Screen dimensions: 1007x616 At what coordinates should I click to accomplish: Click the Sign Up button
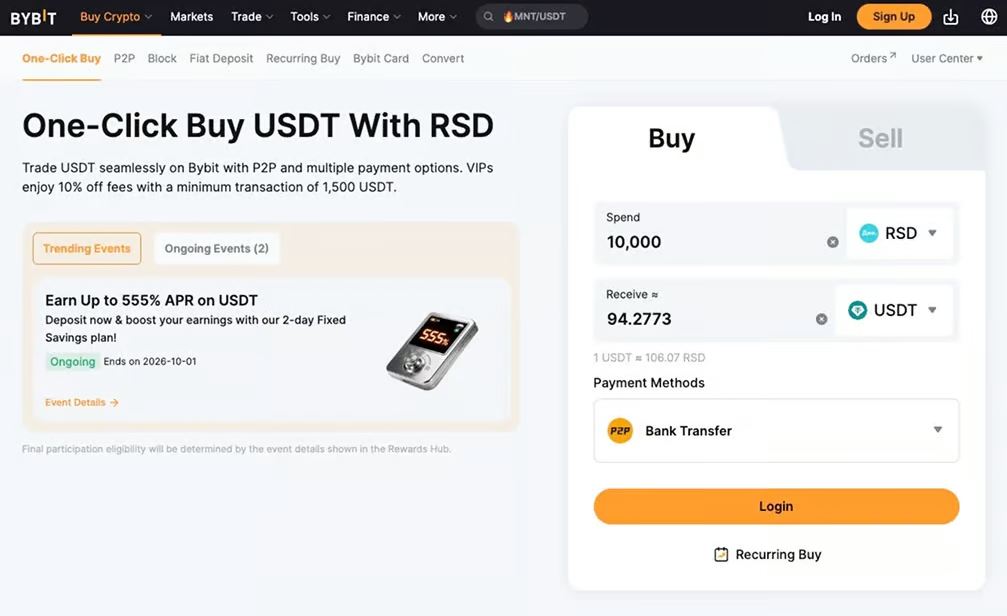coord(893,17)
